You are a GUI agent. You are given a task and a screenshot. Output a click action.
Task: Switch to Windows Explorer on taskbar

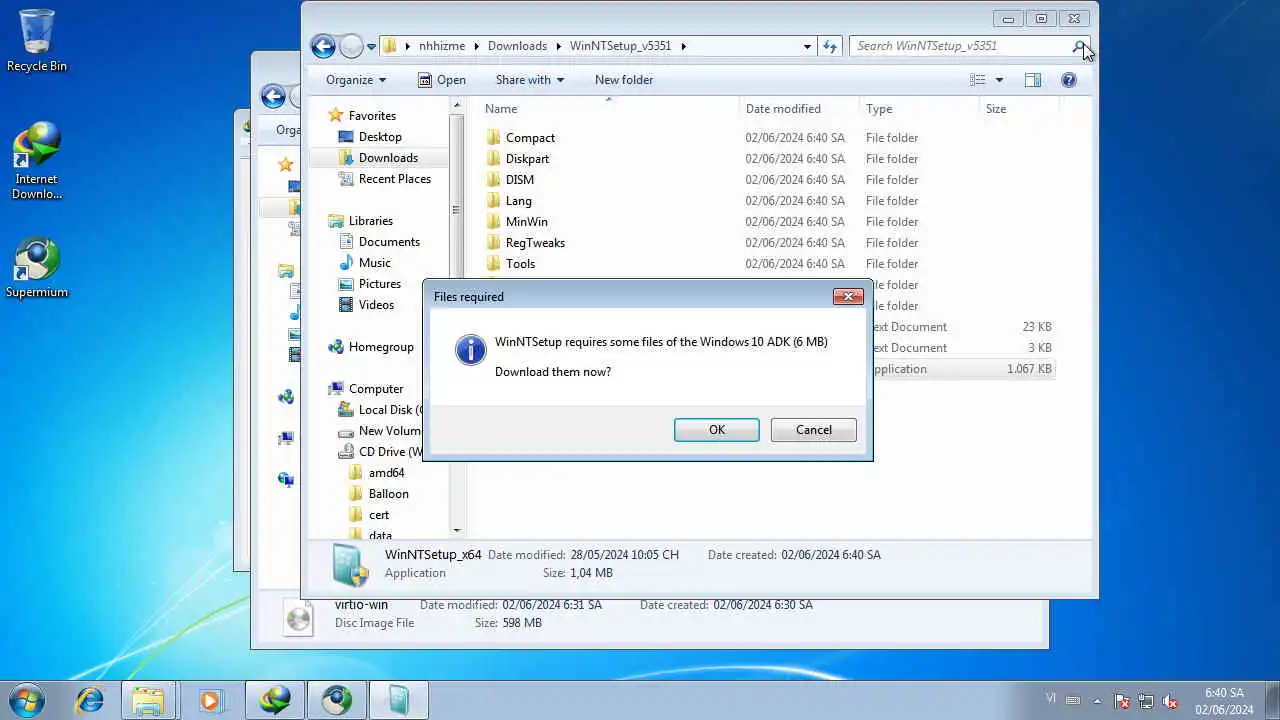[149, 700]
